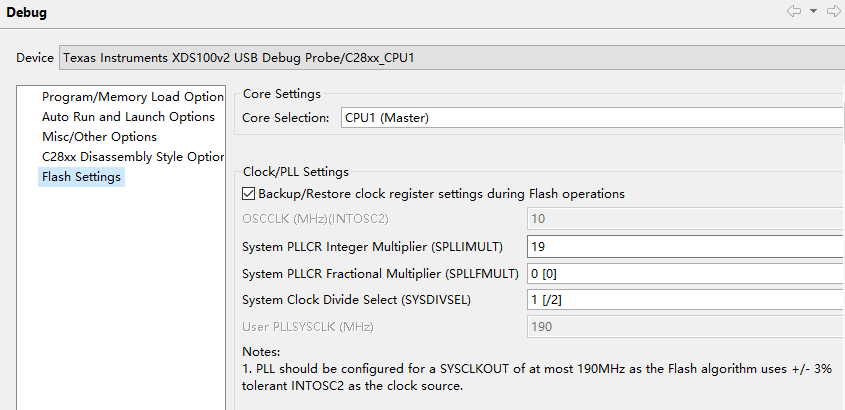Click the OSCCLK (MHz) value field
The width and height of the screenshot is (845, 410).
(685, 218)
